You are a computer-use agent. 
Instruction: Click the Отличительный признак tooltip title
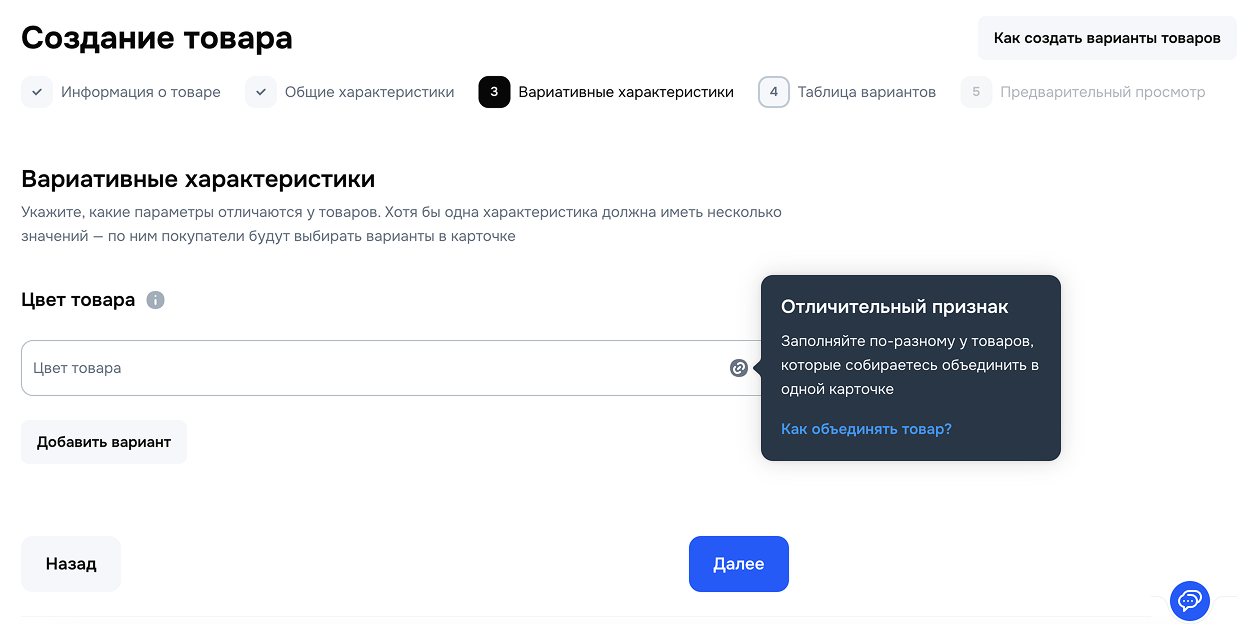point(895,307)
